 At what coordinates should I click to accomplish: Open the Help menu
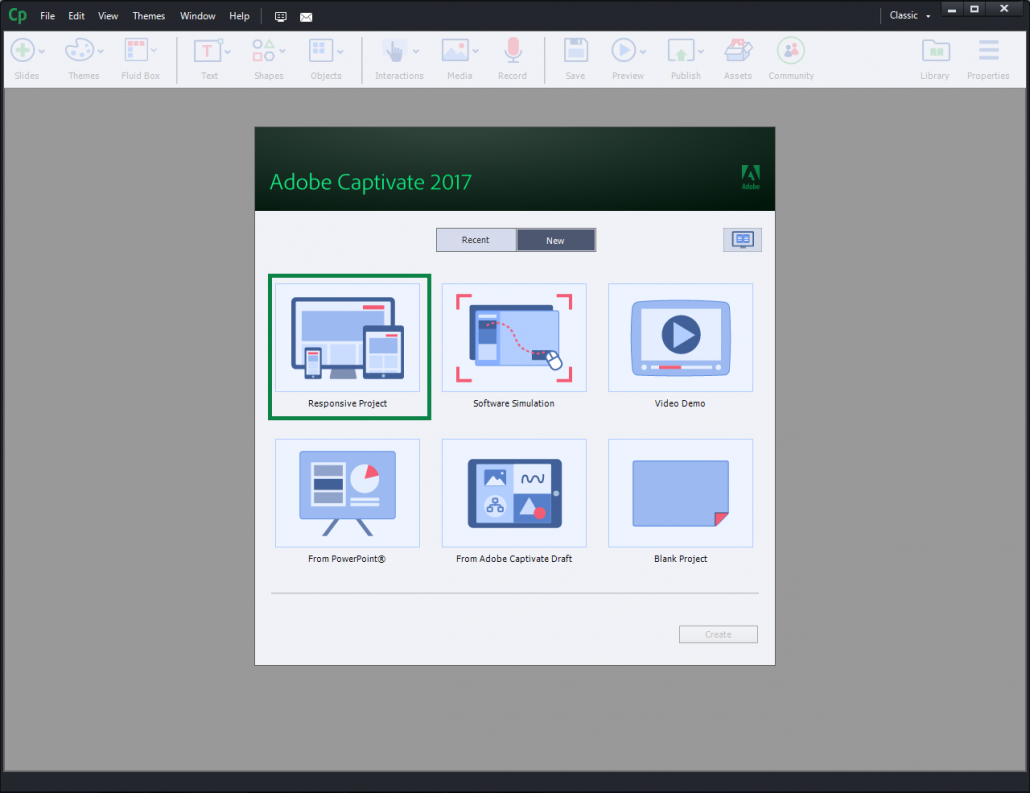pos(239,16)
